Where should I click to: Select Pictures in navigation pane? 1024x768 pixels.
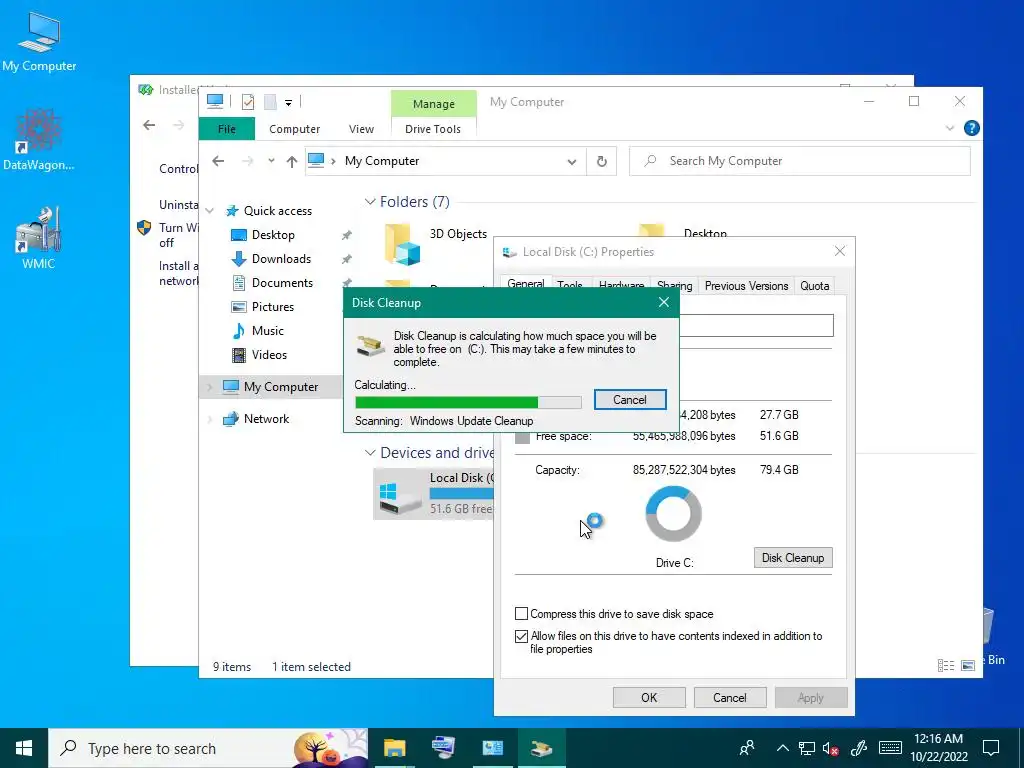(x=272, y=307)
